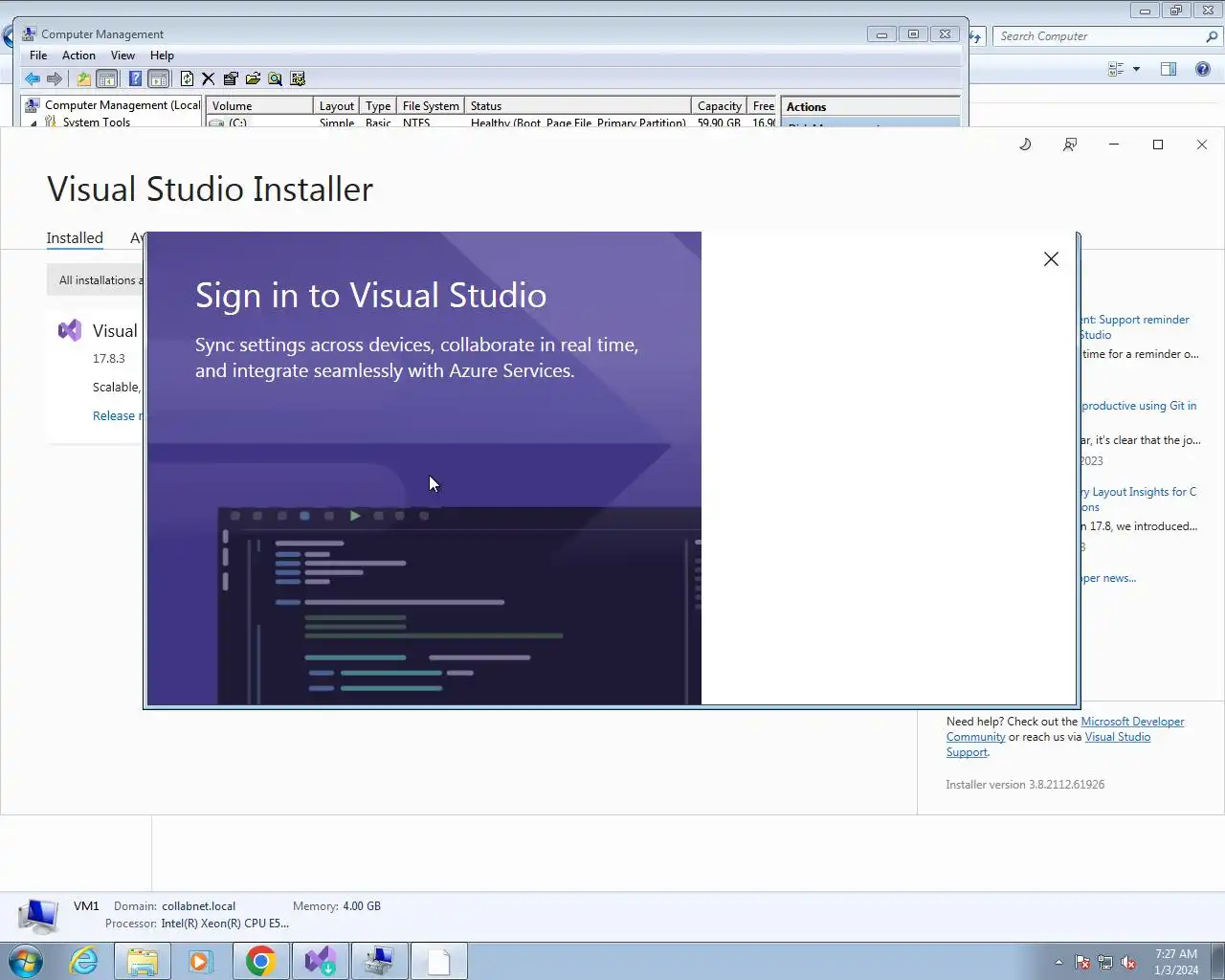Open the Support reminder news link

coord(1135,327)
